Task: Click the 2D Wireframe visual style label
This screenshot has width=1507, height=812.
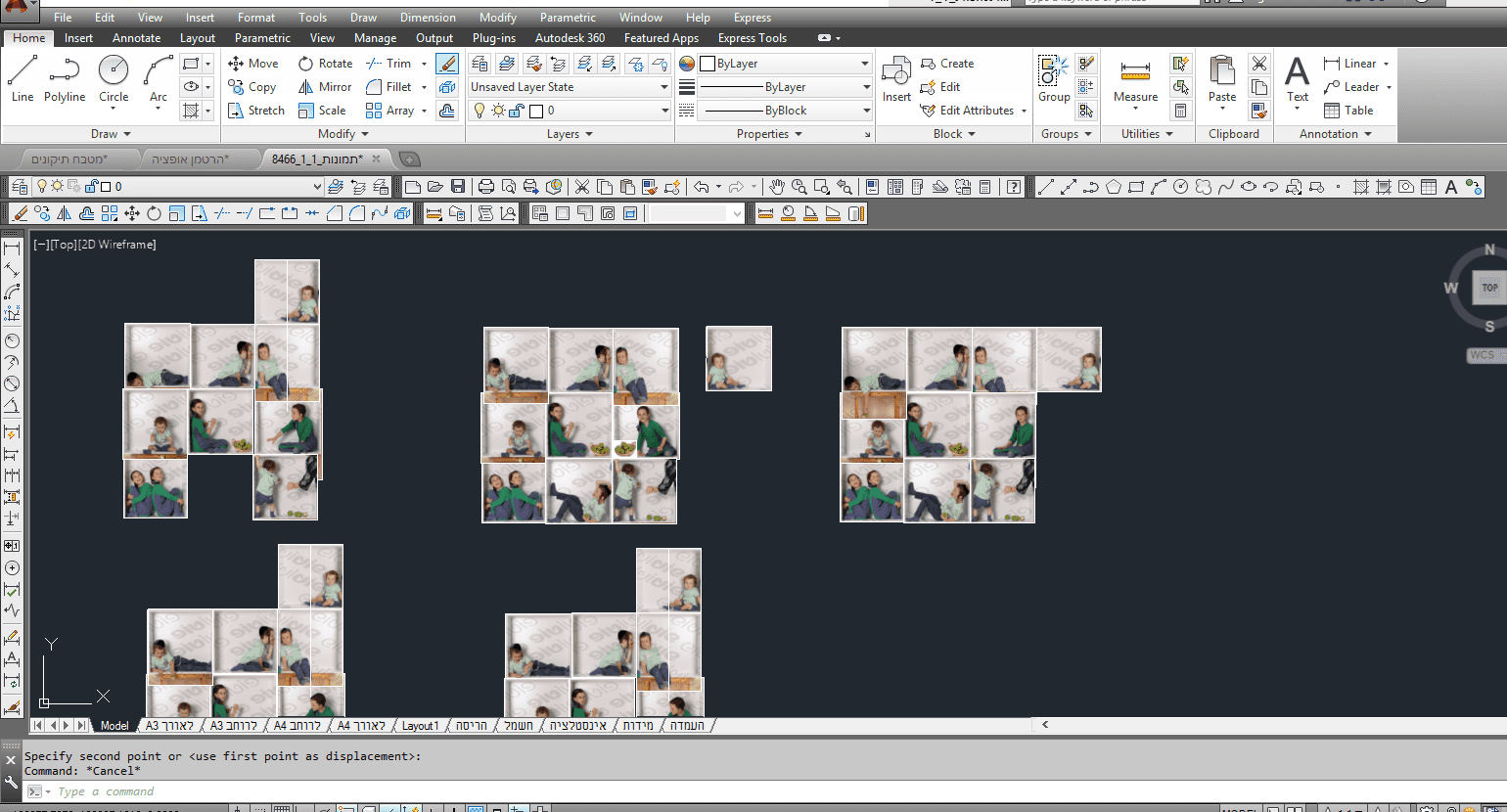Action: point(117,245)
